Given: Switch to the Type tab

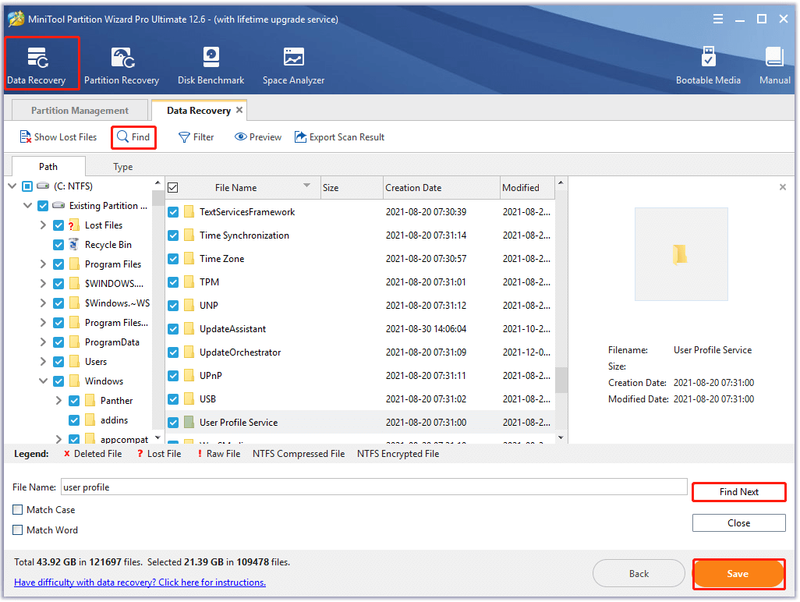Looking at the screenshot, I should tap(122, 167).
